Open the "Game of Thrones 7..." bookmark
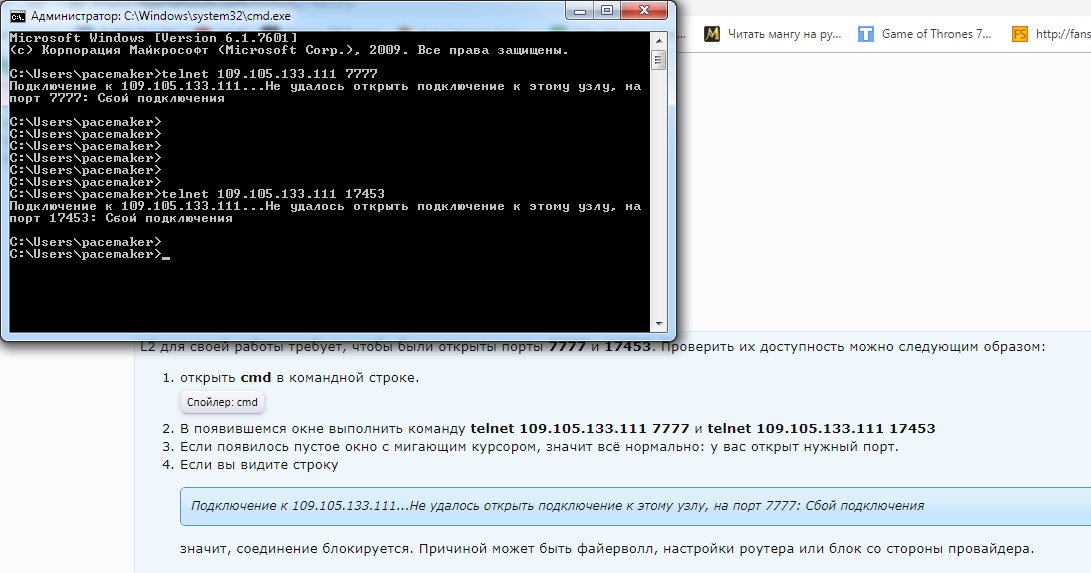 tap(936, 33)
